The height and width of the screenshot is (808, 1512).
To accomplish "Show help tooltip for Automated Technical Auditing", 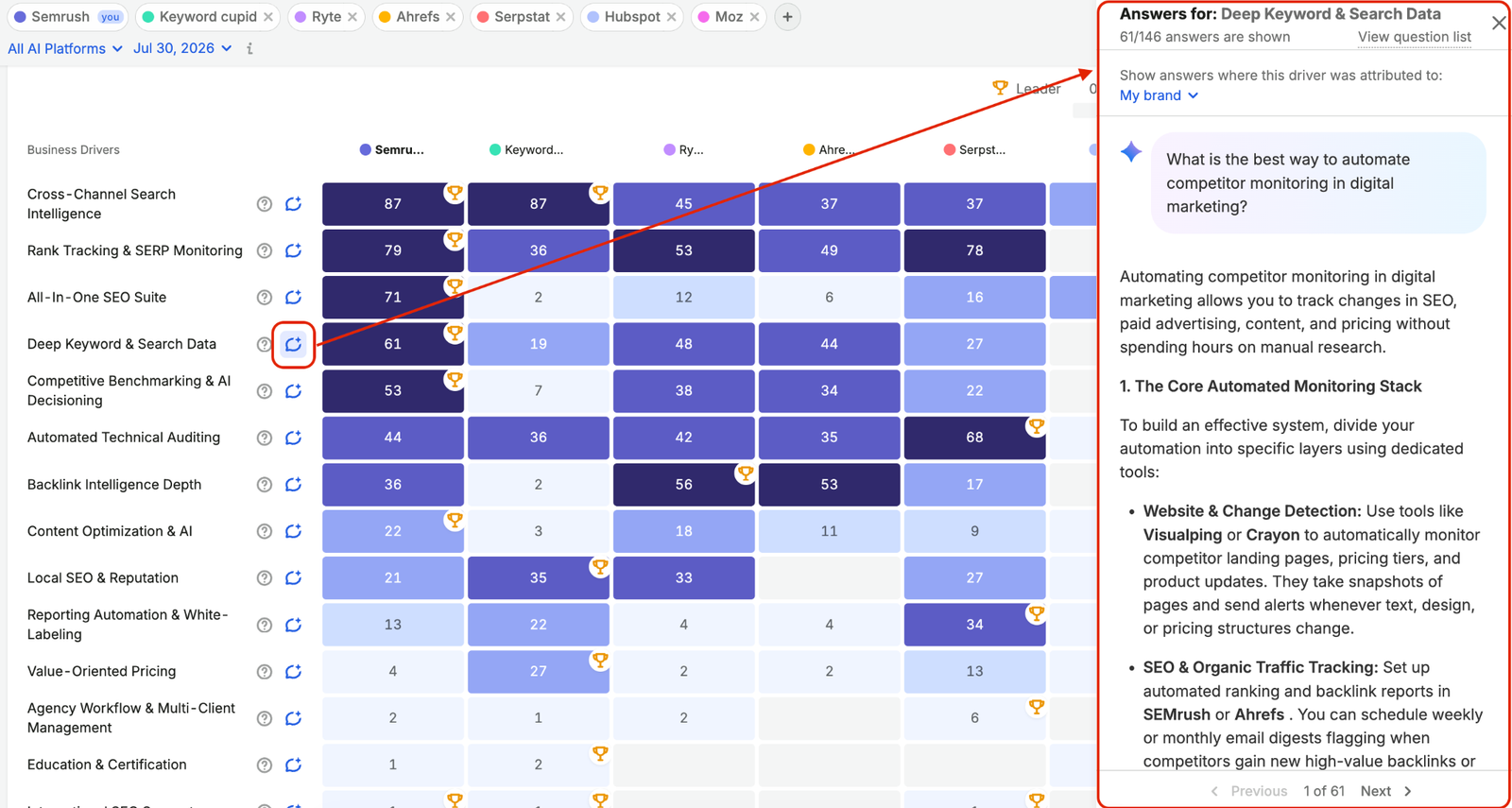I will click(265, 438).
